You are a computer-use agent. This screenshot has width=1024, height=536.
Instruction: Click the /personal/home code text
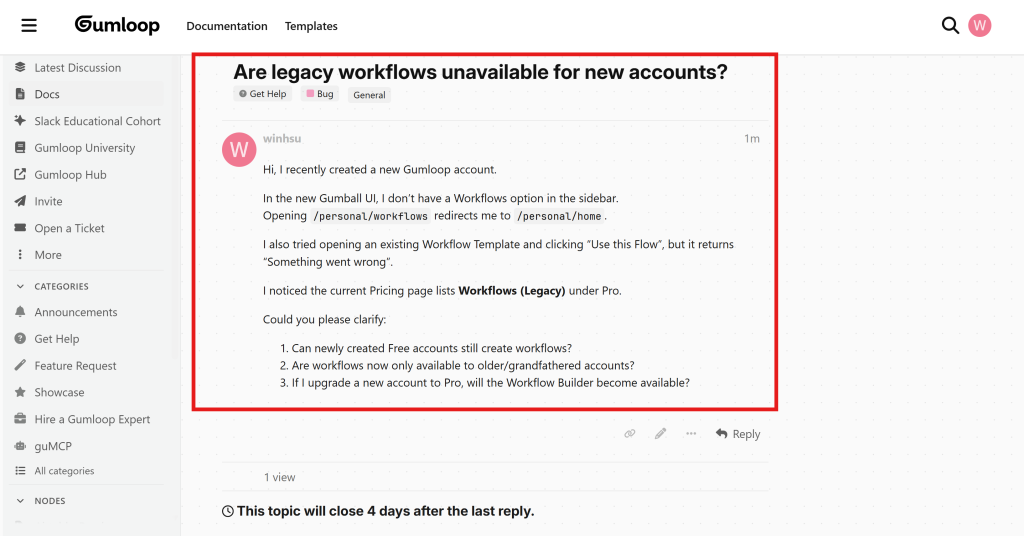tap(559, 216)
